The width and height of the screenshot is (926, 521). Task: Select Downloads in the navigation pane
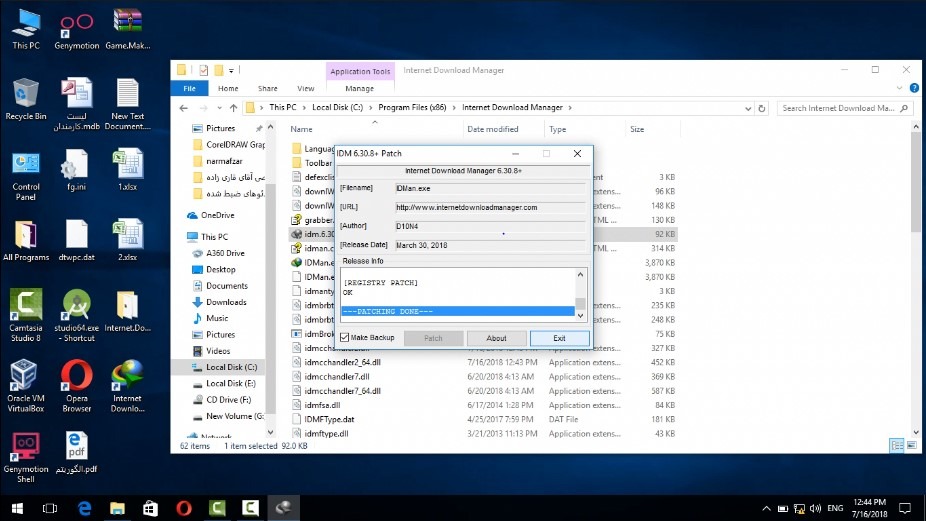(225, 302)
